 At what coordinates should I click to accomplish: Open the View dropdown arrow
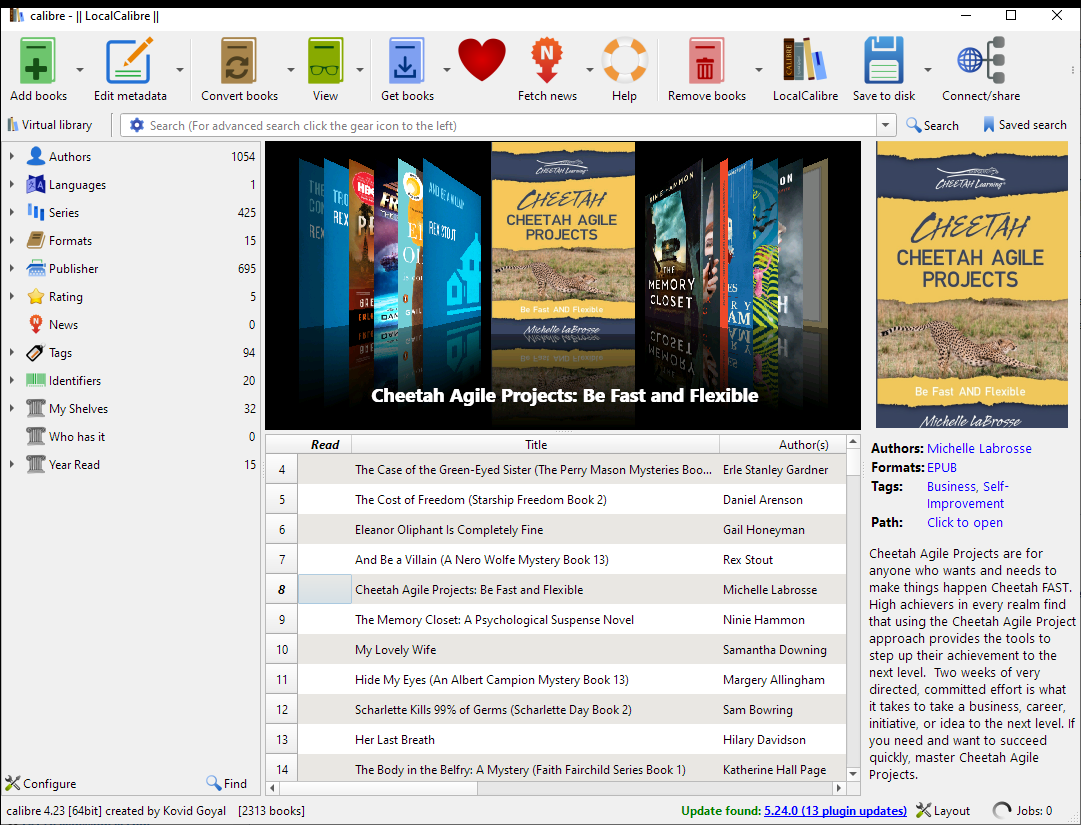360,70
